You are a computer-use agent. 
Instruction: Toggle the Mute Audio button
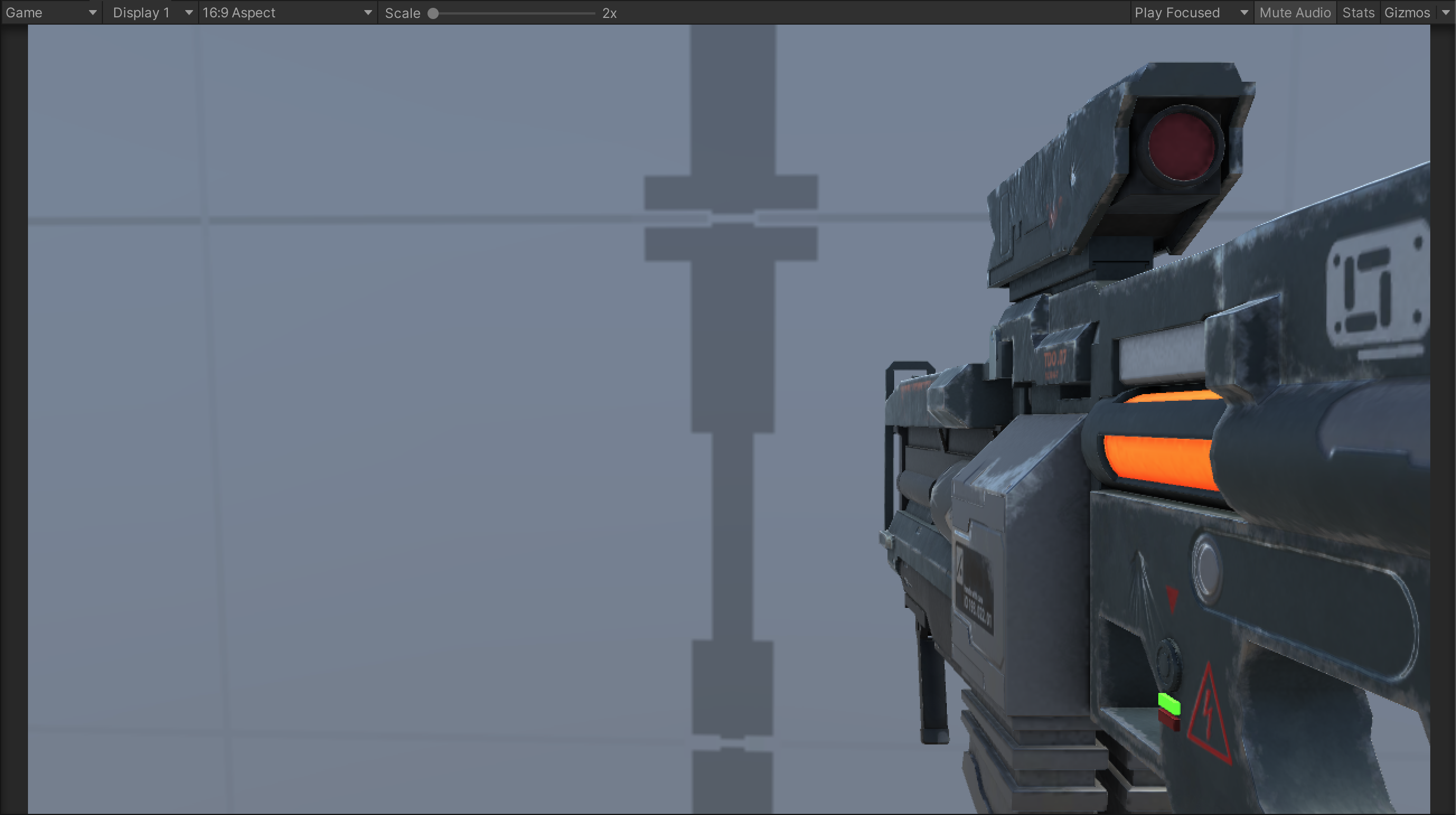tap(1294, 12)
